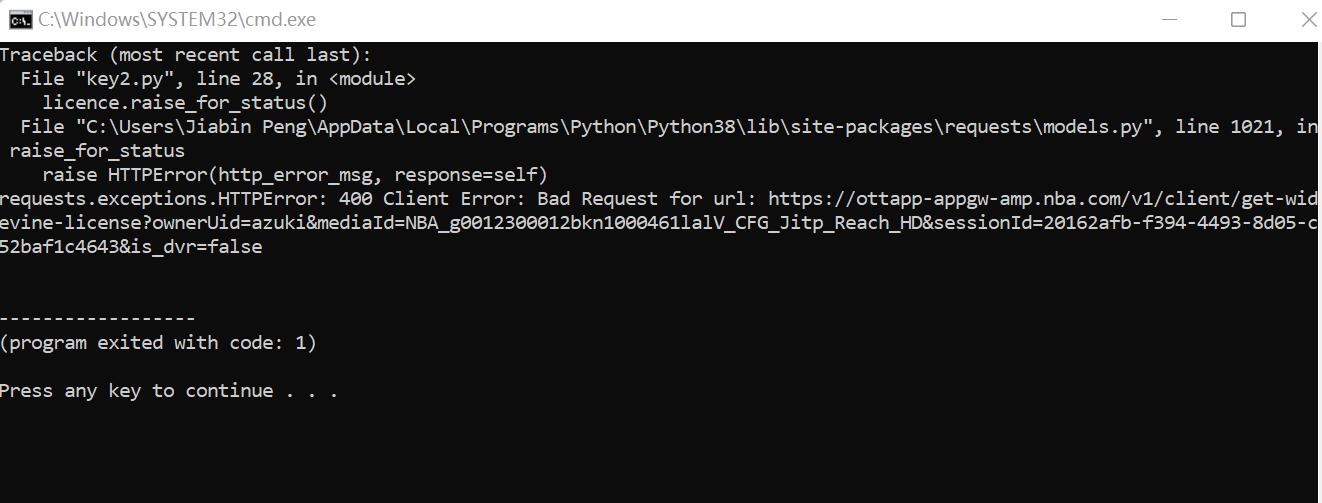Viewport: 1322px width, 503px height.
Task: Click the dashed separator line
Action: pyautogui.click(x=98, y=319)
